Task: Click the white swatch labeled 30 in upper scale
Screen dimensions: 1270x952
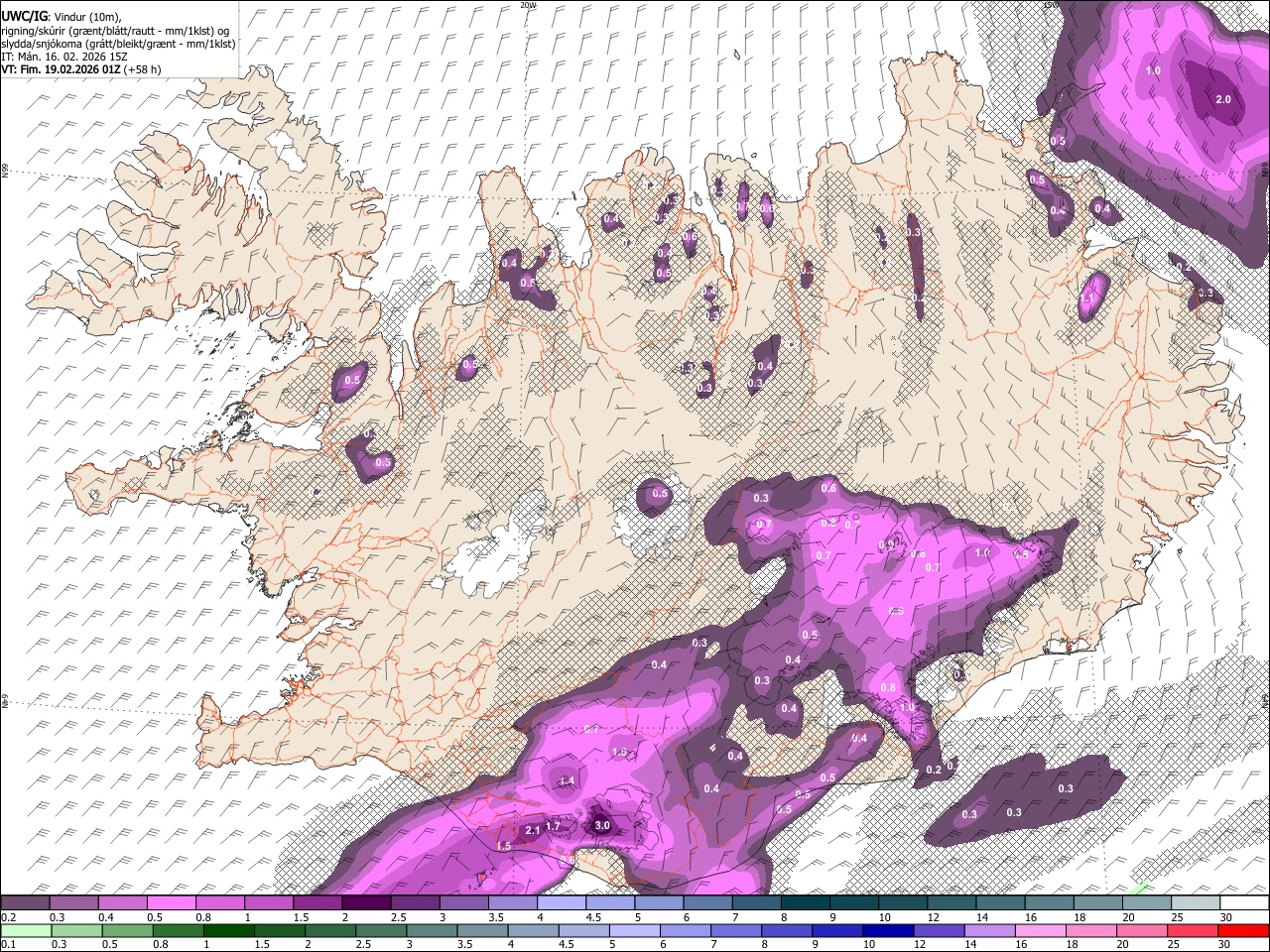Action: pyautogui.click(x=1243, y=902)
